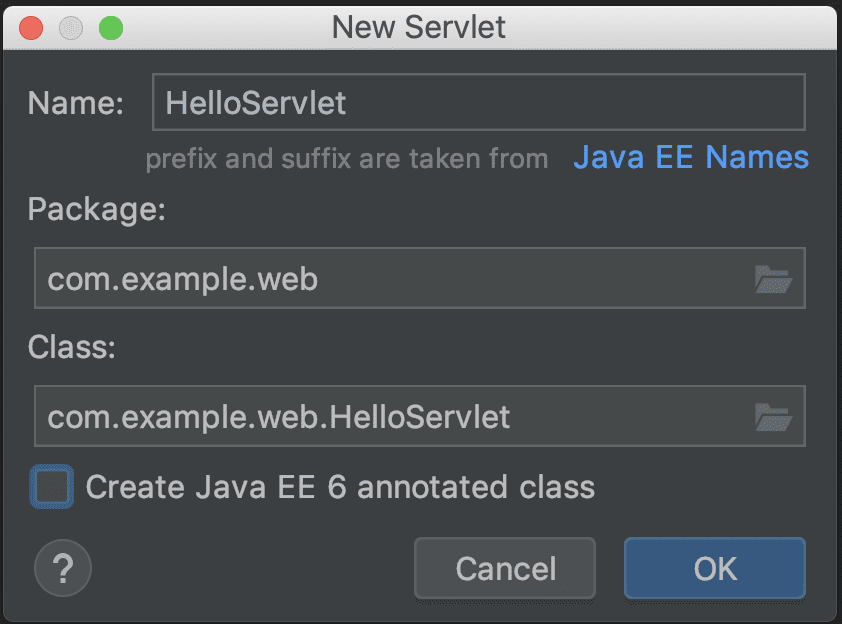Open class chooser via folder icon
Image resolution: width=842 pixels, height=624 pixels.
[773, 417]
